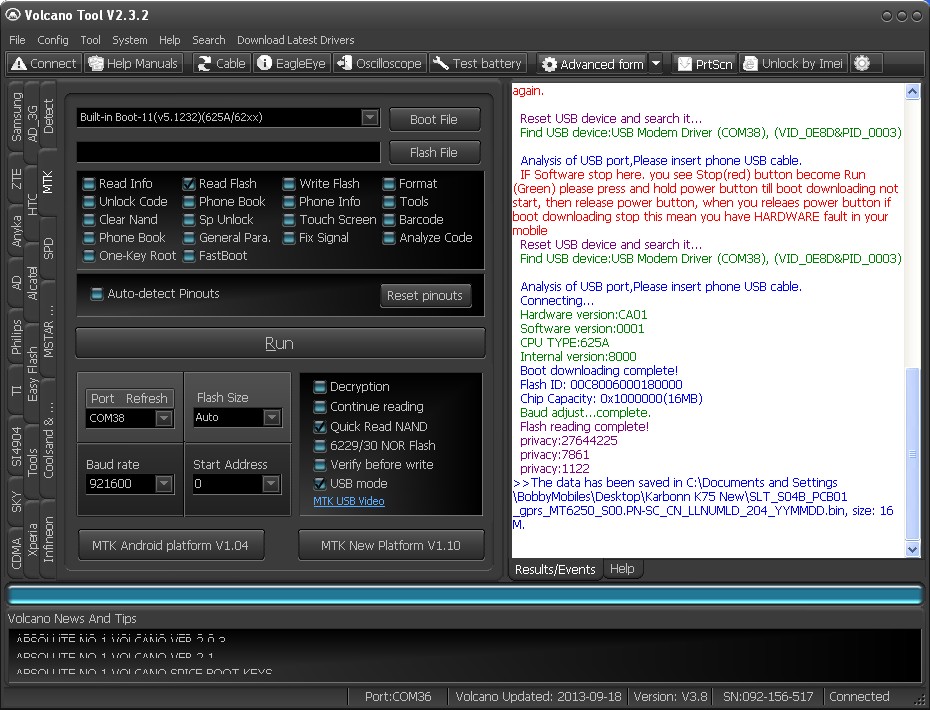Switch to the Samsung side tab
Image resolution: width=930 pixels, height=710 pixels.
(x=17, y=117)
